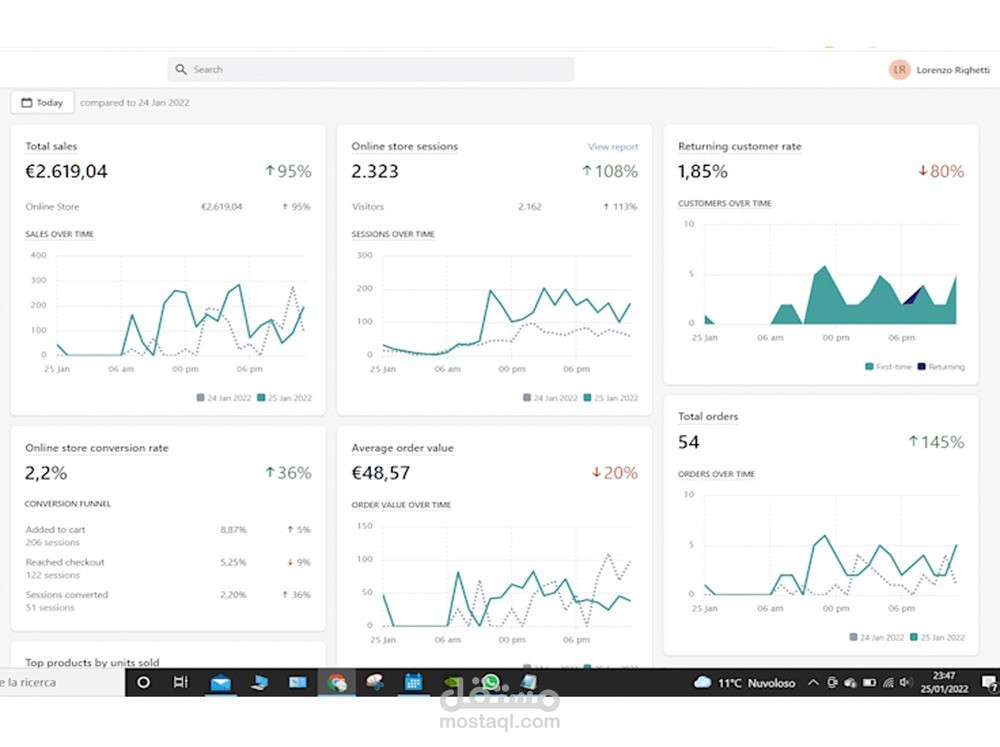The image size is (1000, 747).
Task: Click the search magnifier icon
Action: (x=181, y=69)
